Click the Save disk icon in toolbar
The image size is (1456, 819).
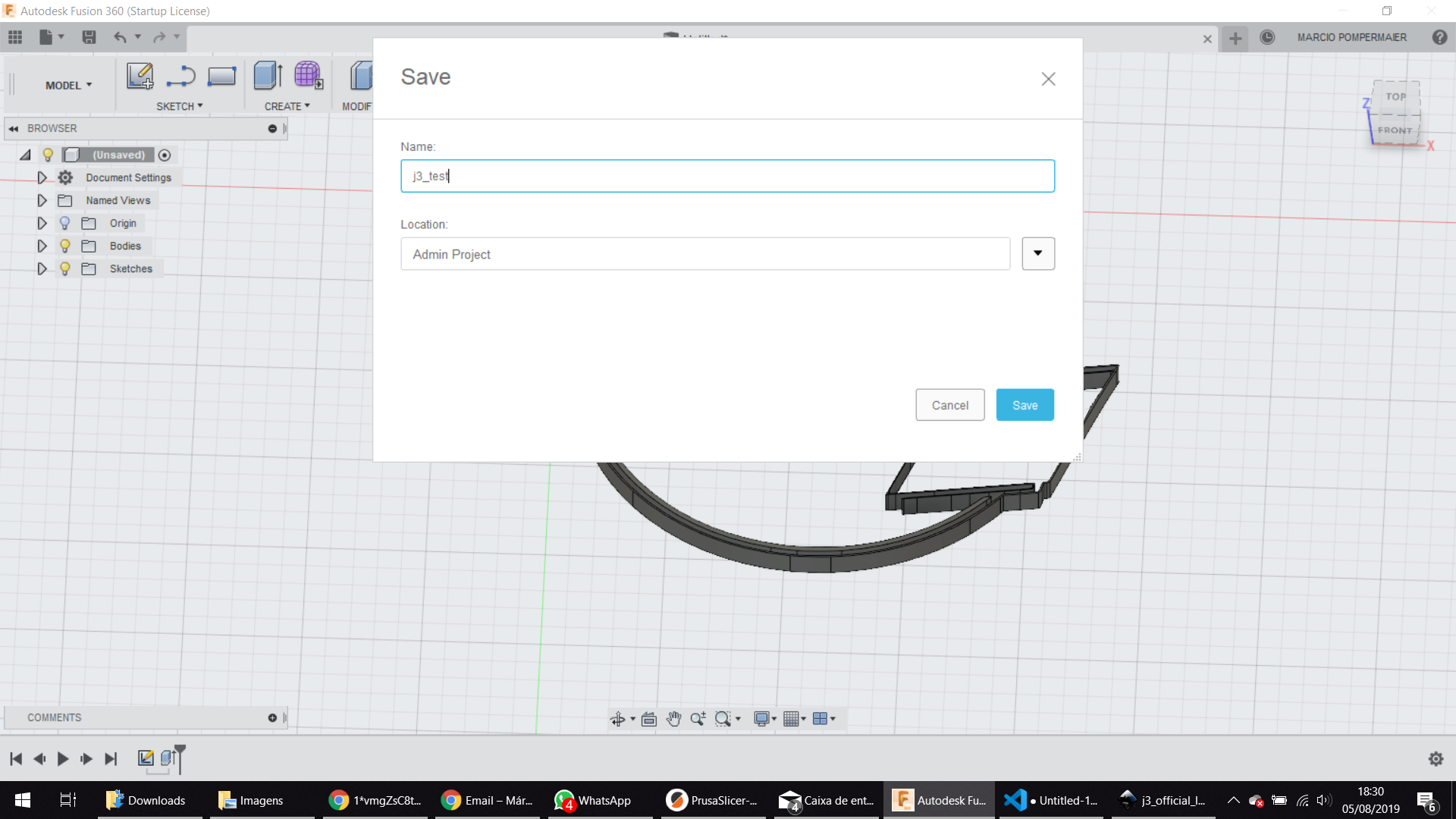(x=89, y=36)
